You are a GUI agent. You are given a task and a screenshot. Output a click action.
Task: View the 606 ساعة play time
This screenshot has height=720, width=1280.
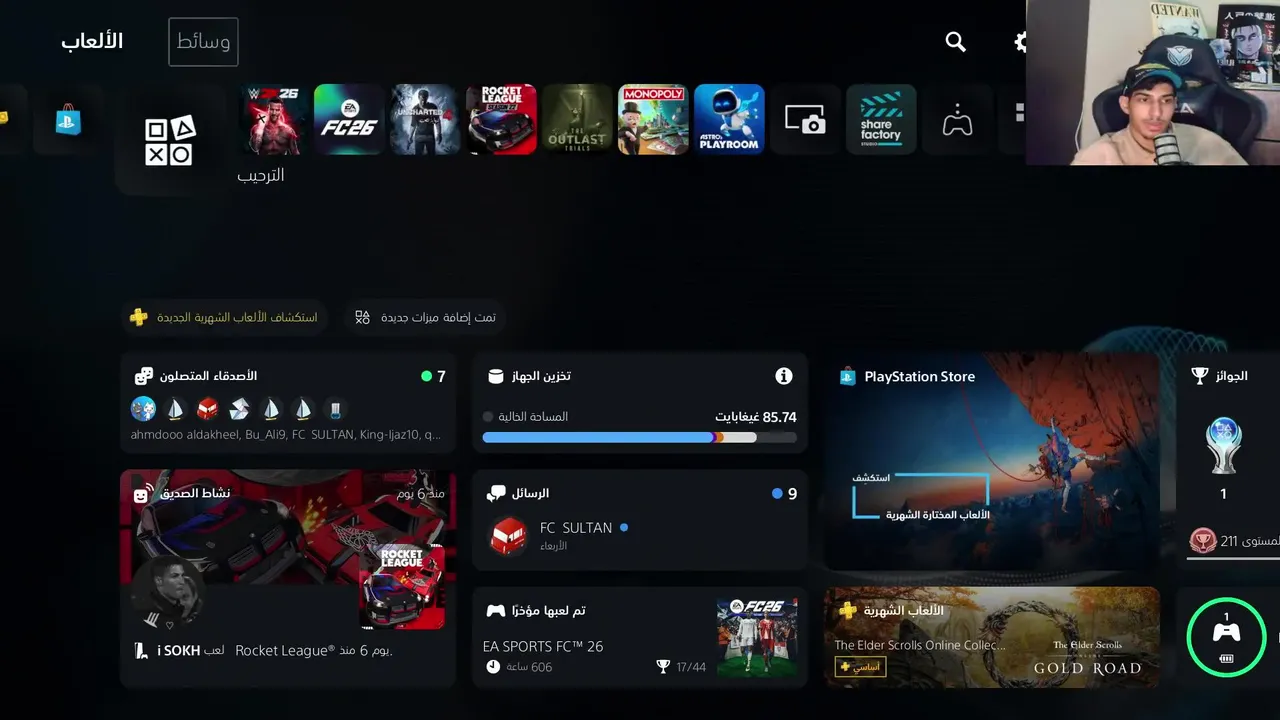519,667
